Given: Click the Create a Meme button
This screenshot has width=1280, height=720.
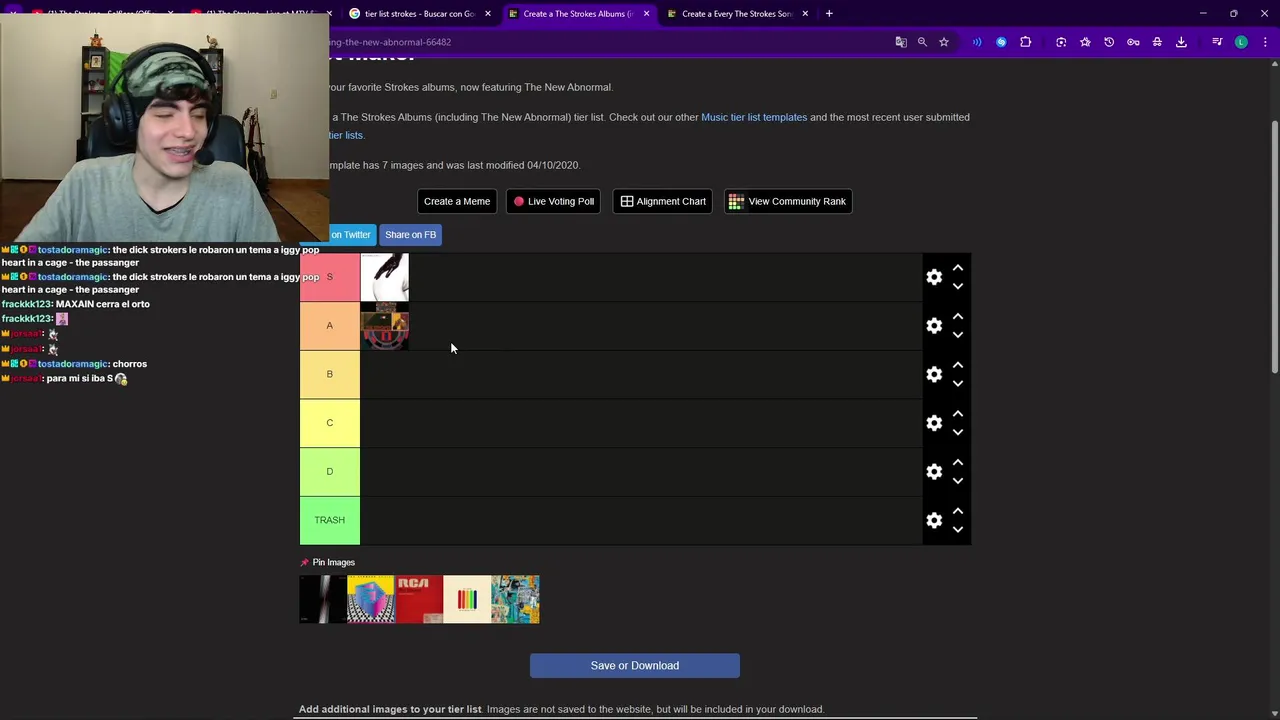Looking at the screenshot, I should [457, 202].
